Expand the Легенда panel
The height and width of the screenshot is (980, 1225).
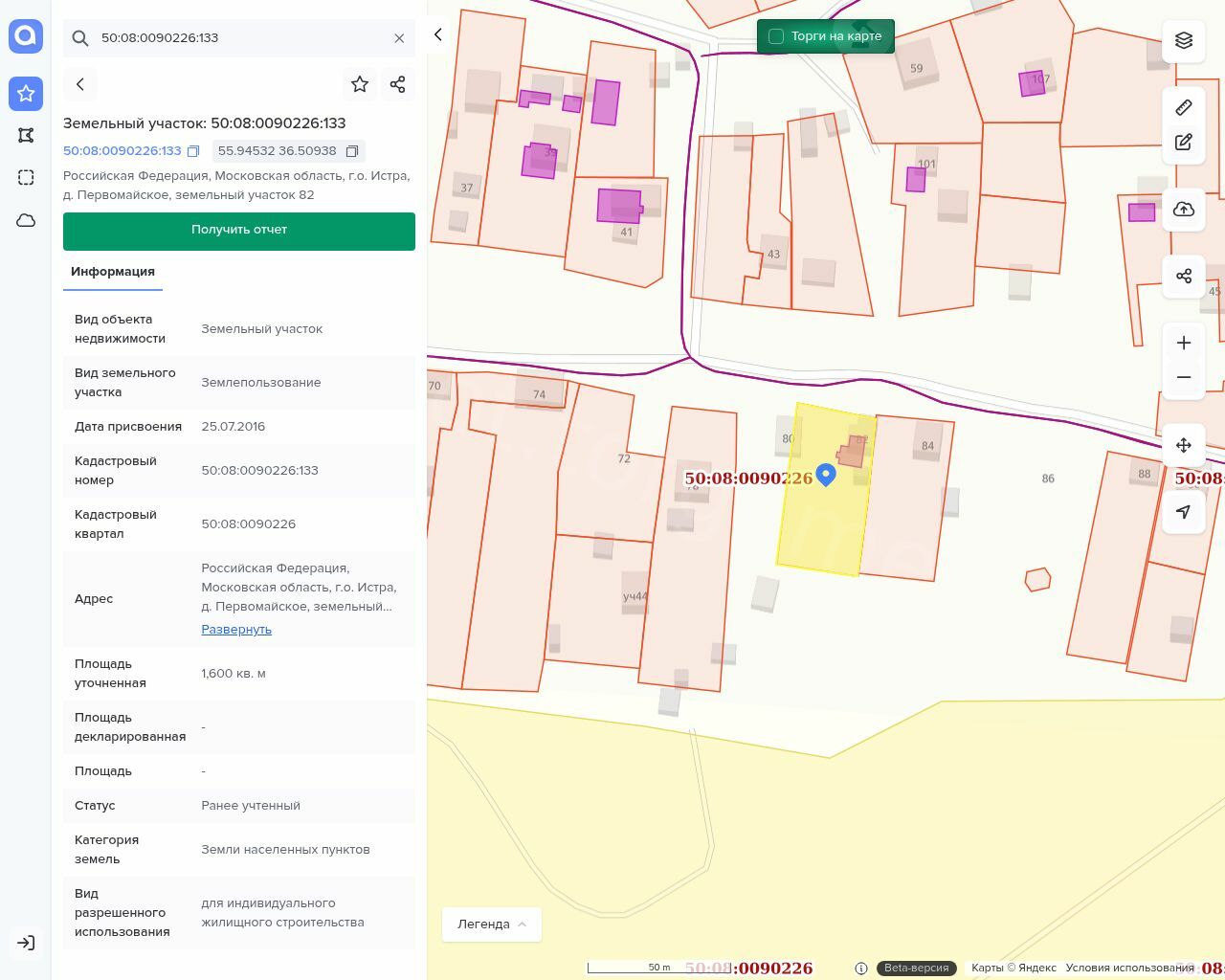[x=491, y=924]
